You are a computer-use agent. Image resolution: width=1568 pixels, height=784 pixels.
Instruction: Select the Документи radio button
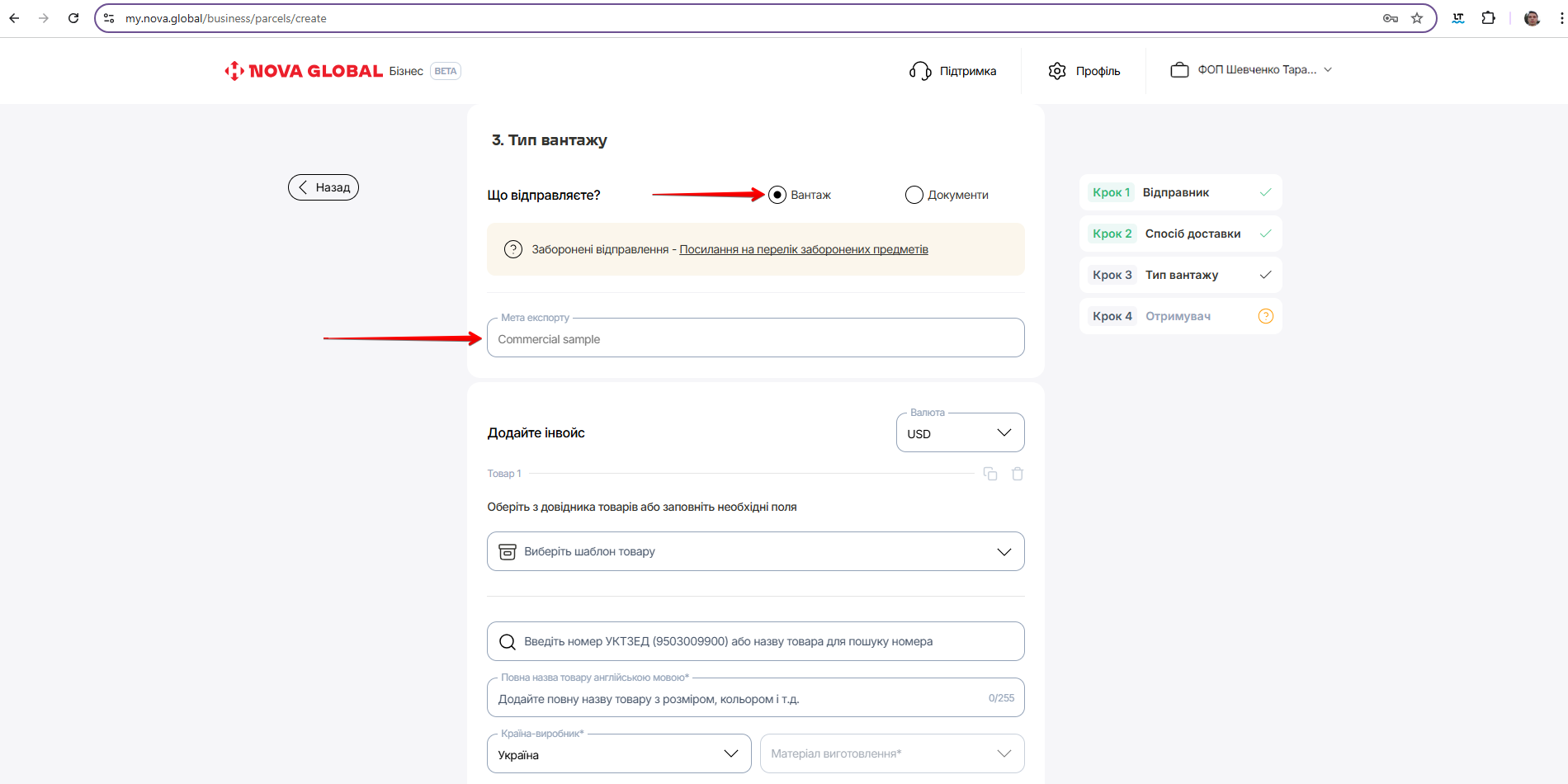tap(914, 195)
